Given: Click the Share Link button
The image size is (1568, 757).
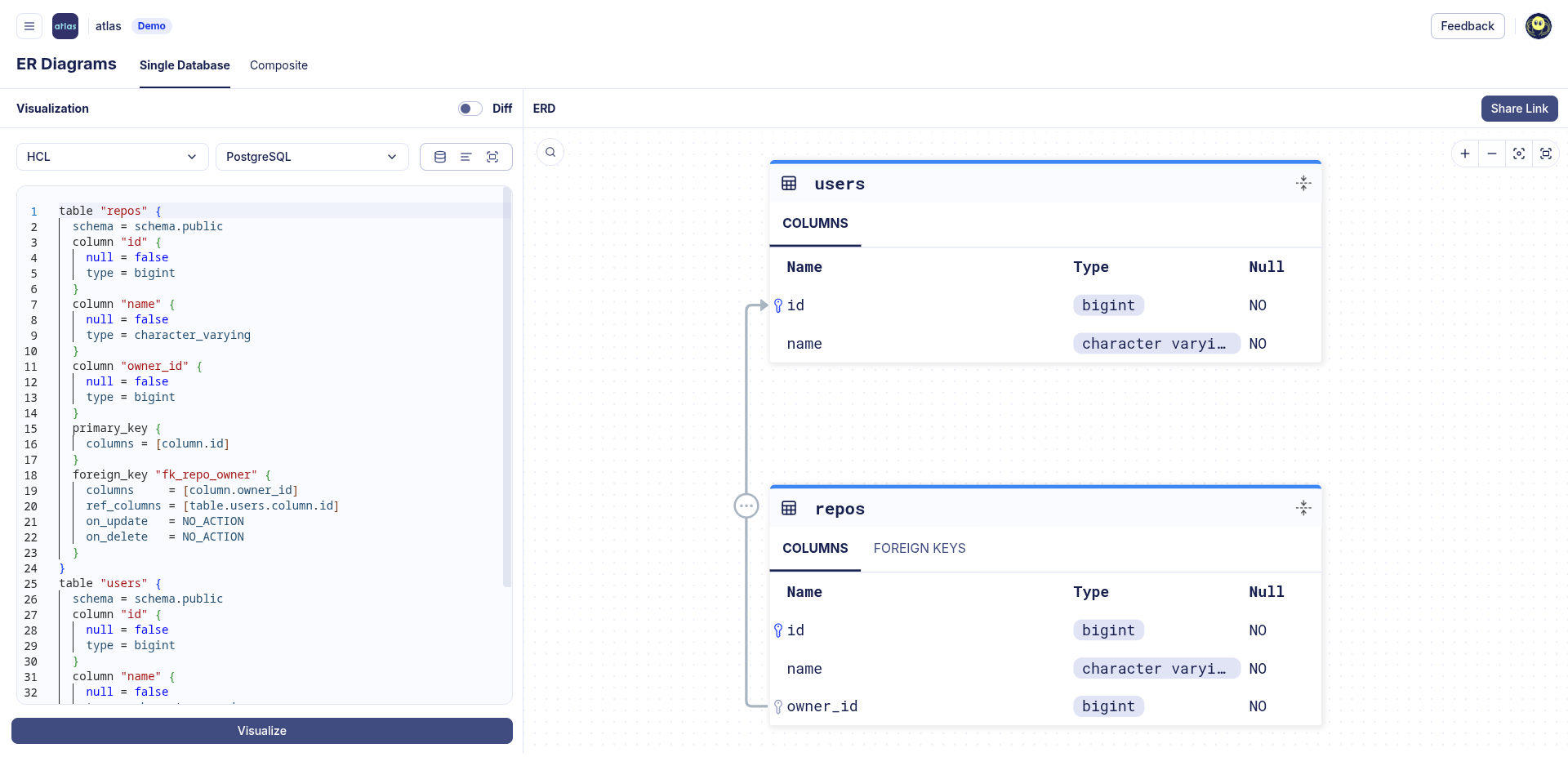Looking at the screenshot, I should coord(1519,109).
